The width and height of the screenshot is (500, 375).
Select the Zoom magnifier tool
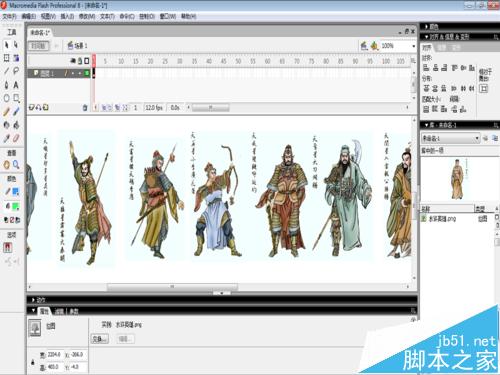(x=16, y=165)
